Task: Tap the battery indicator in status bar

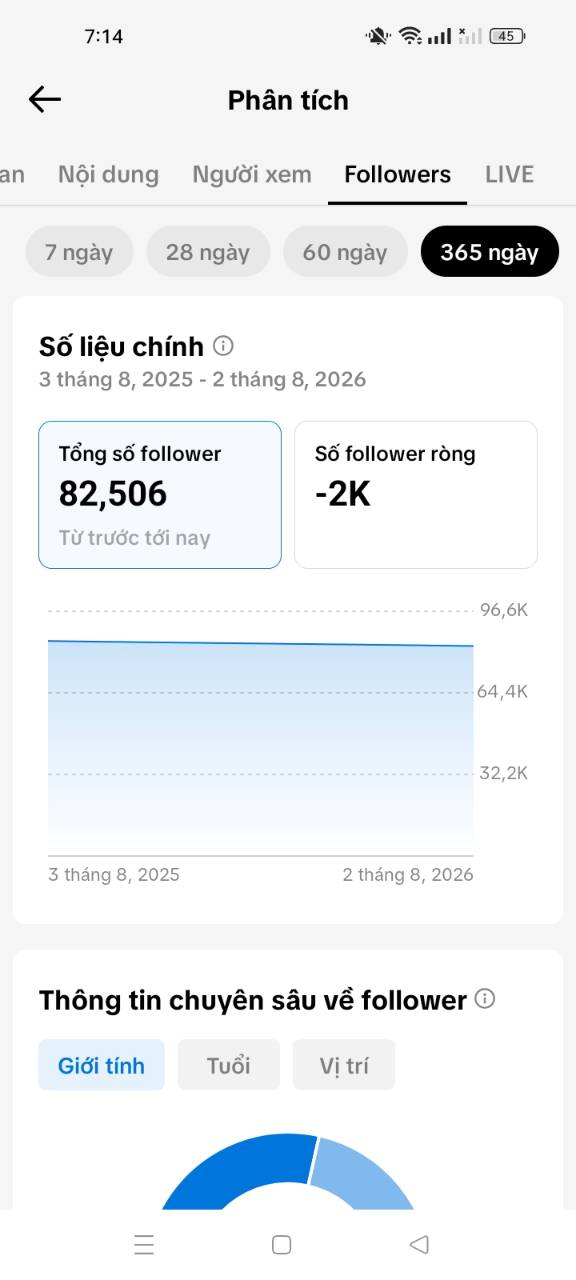Action: click(507, 36)
